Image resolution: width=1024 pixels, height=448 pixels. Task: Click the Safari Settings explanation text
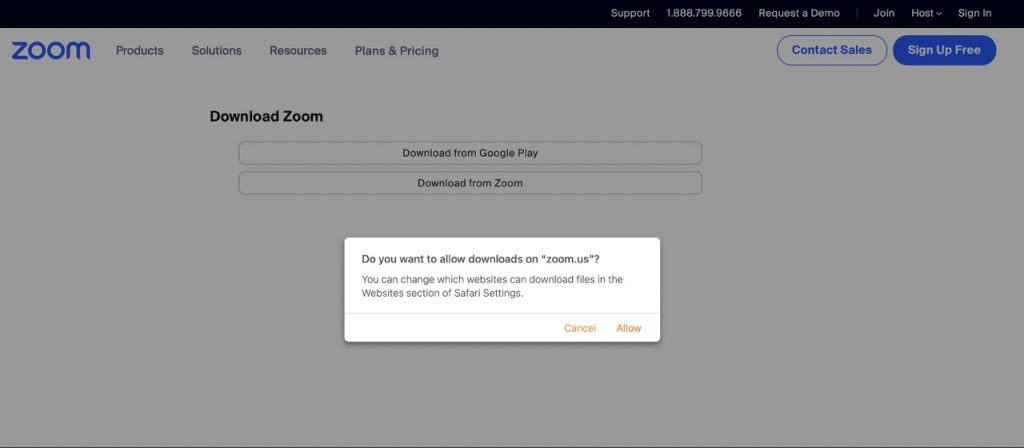click(x=492, y=286)
